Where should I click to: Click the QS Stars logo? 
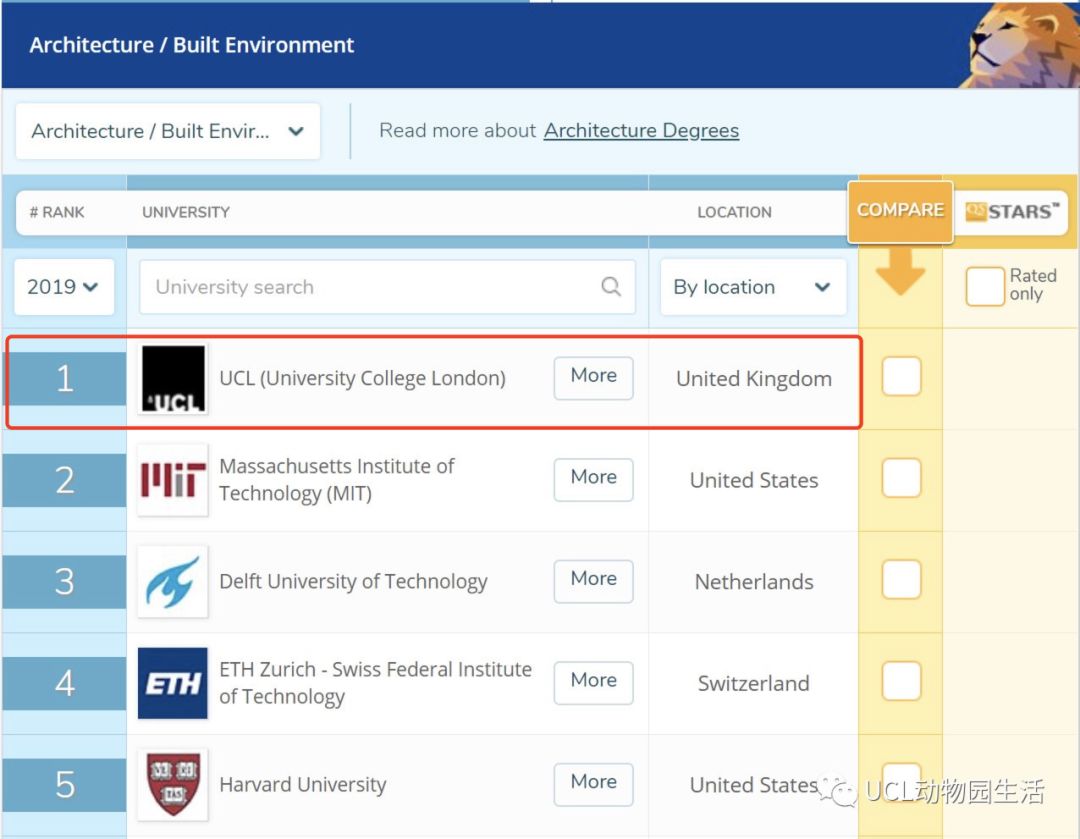1012,211
